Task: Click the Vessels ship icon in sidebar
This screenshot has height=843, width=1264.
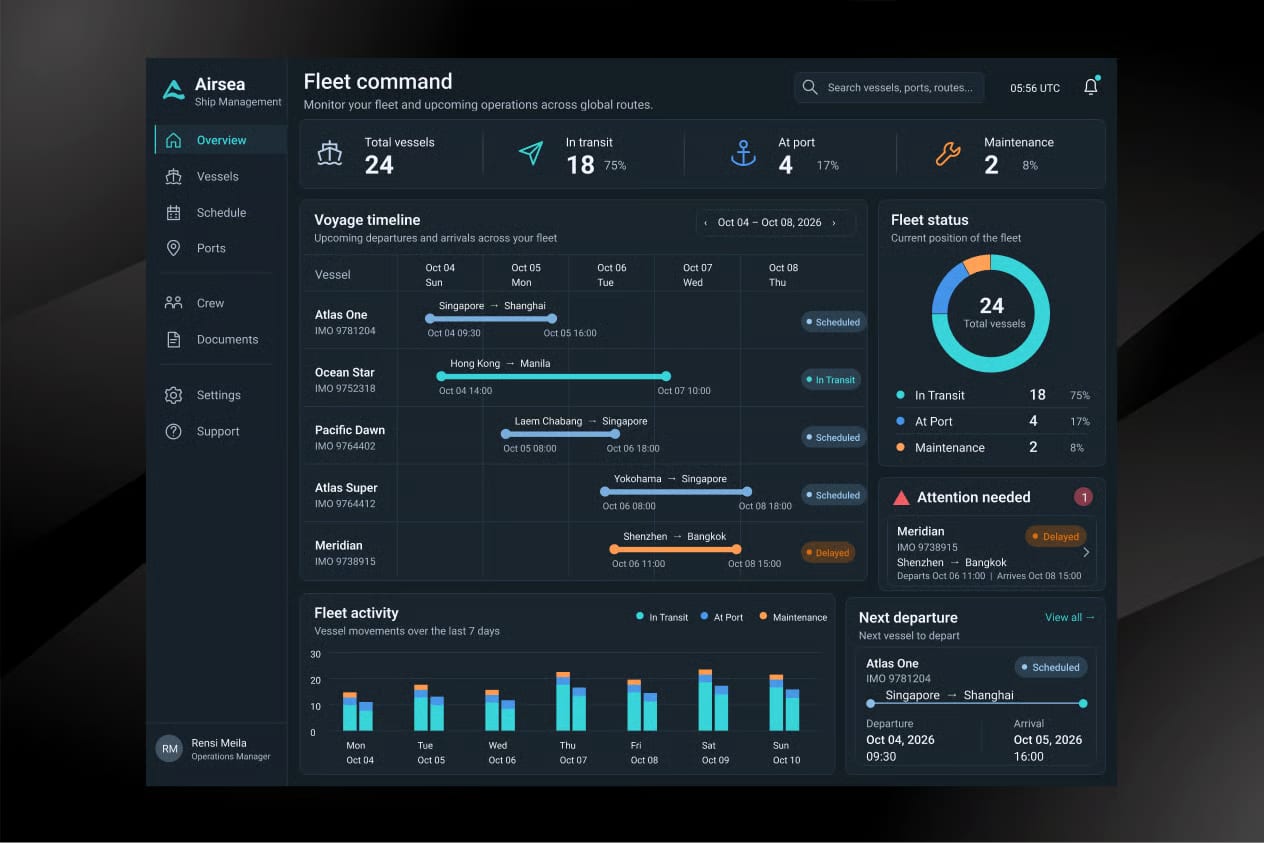Action: pyautogui.click(x=174, y=176)
